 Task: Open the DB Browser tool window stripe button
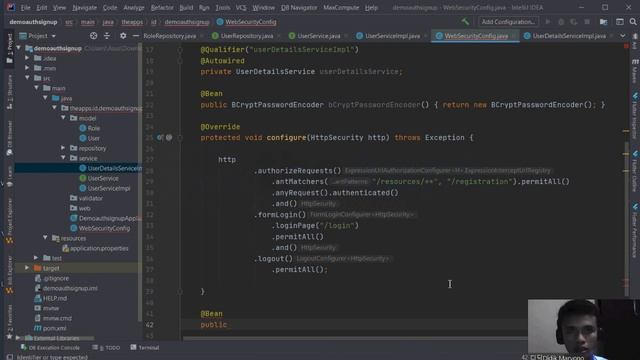pyautogui.click(x=10, y=138)
